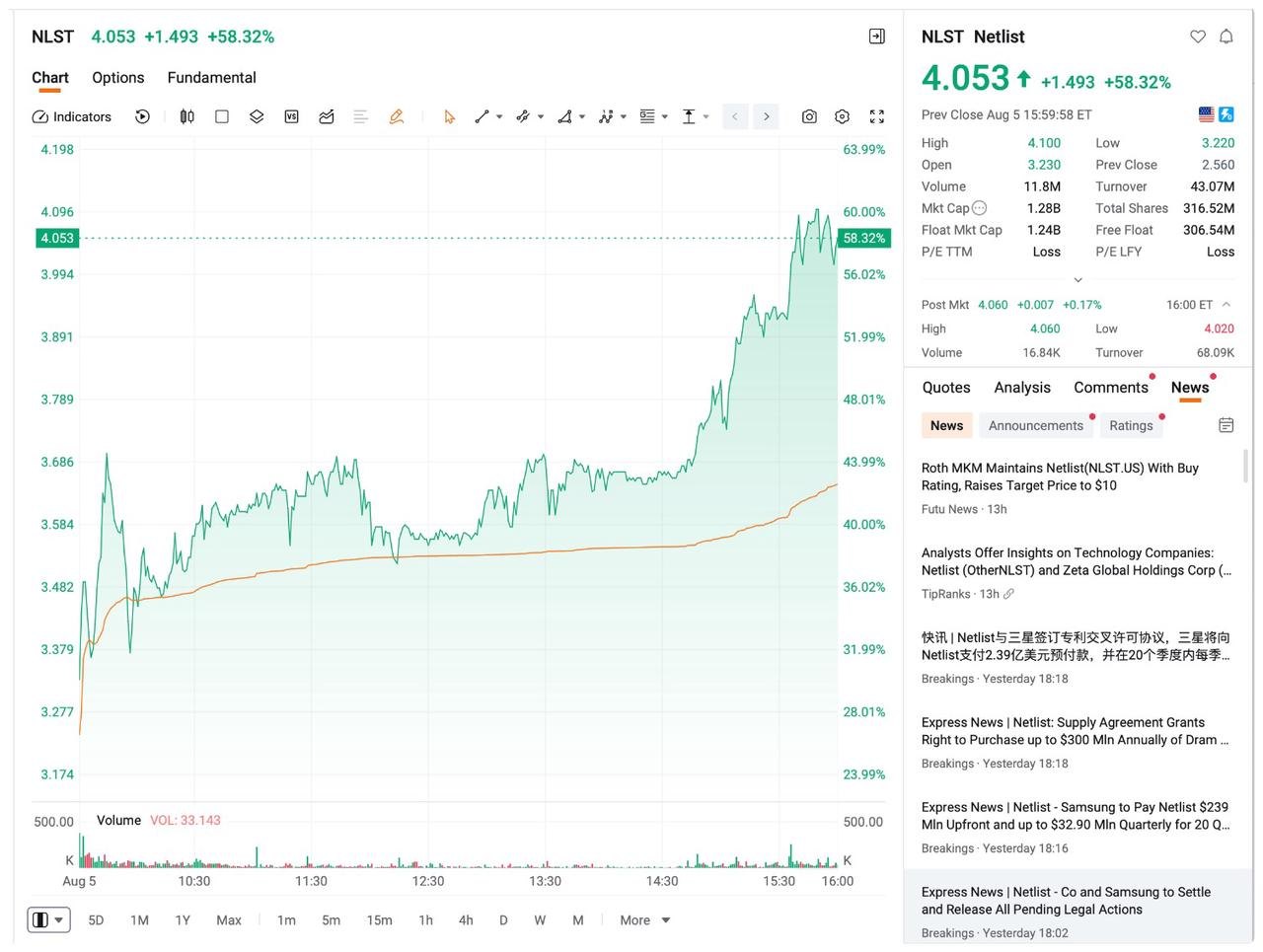Select the Ratings filter chip

click(1131, 425)
